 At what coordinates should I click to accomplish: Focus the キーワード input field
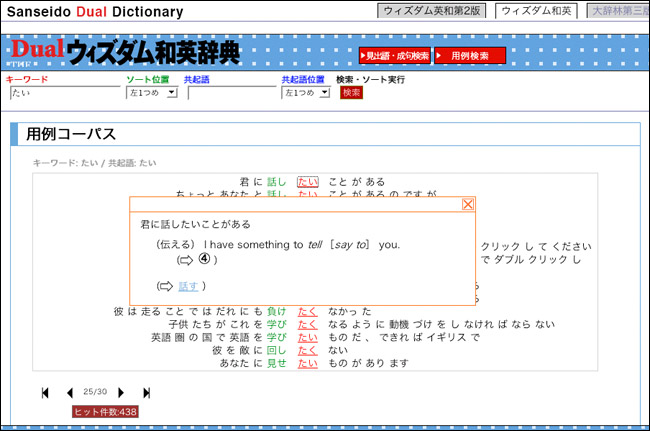tap(65, 93)
